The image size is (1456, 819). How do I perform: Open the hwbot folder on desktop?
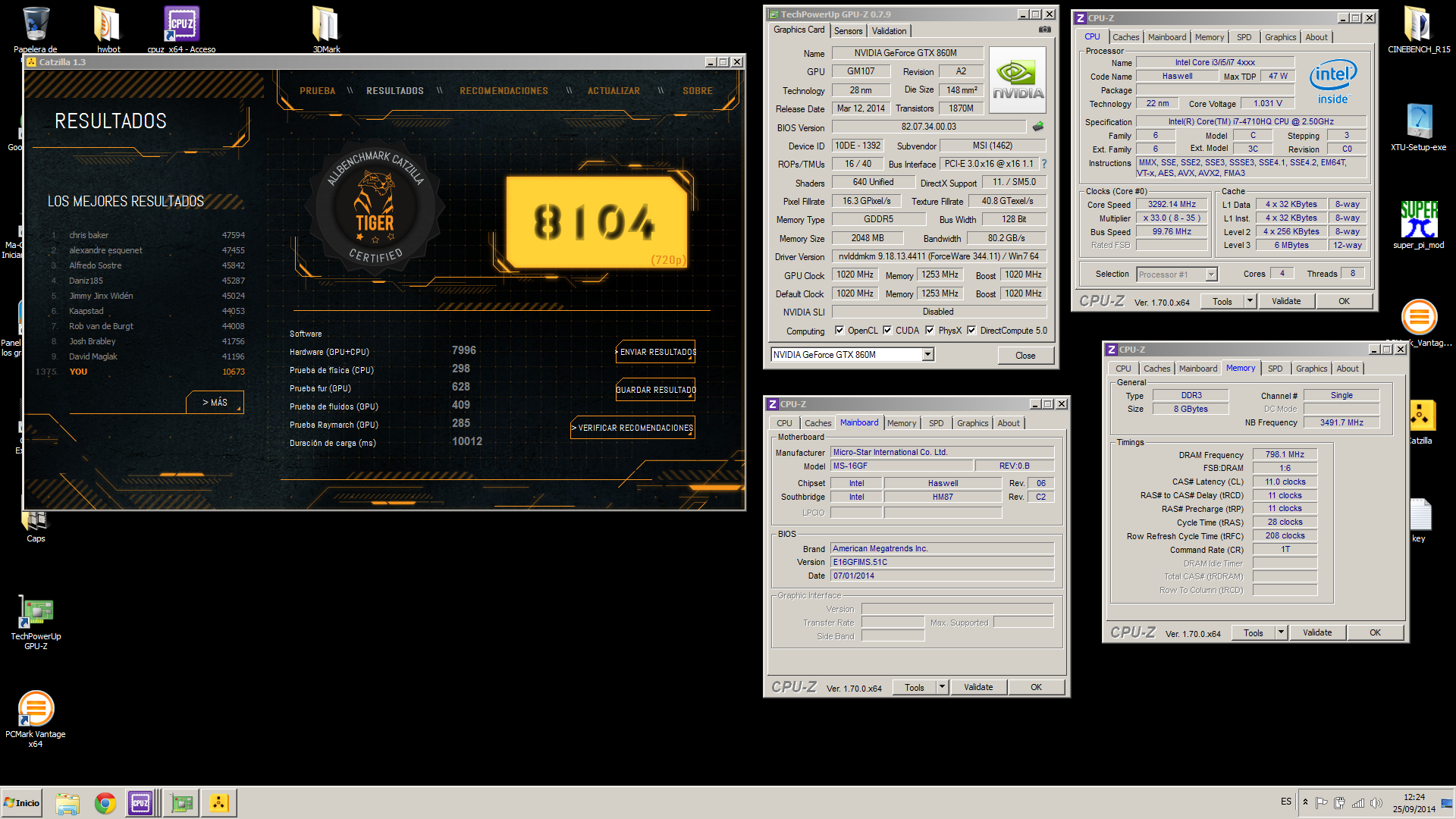click(108, 29)
